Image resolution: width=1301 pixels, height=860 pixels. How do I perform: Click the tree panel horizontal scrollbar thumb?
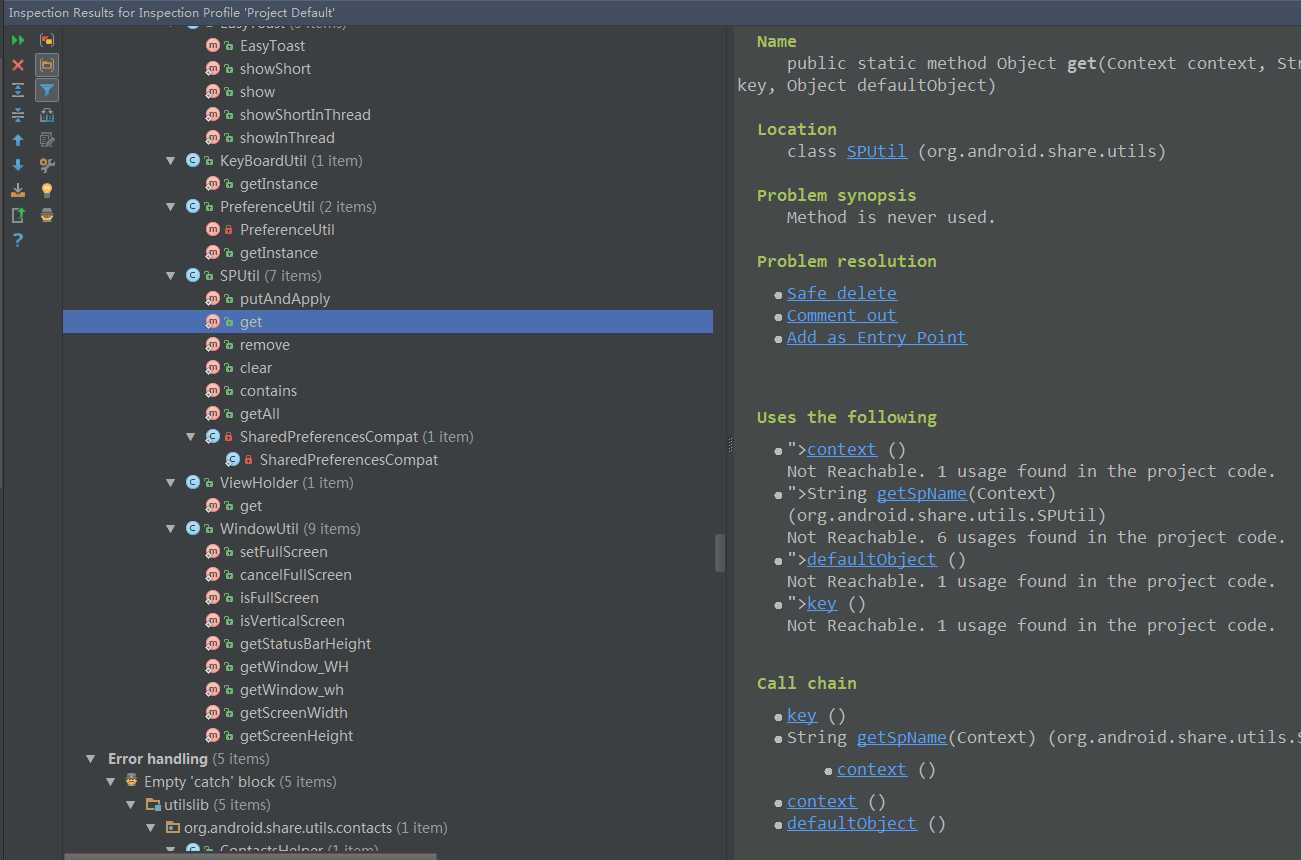tap(251, 856)
